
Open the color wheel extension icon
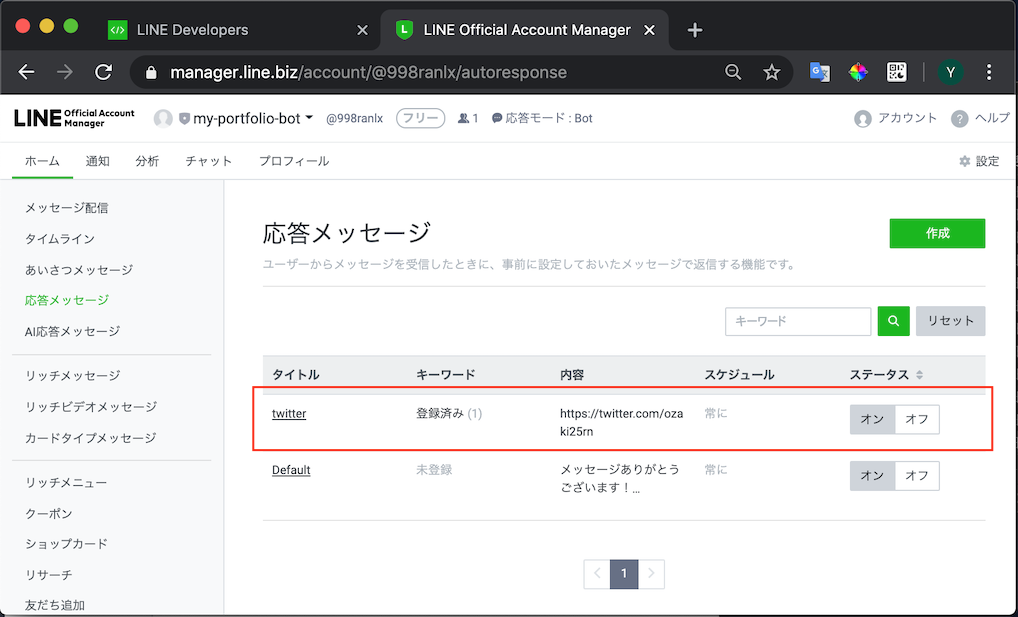[858, 72]
